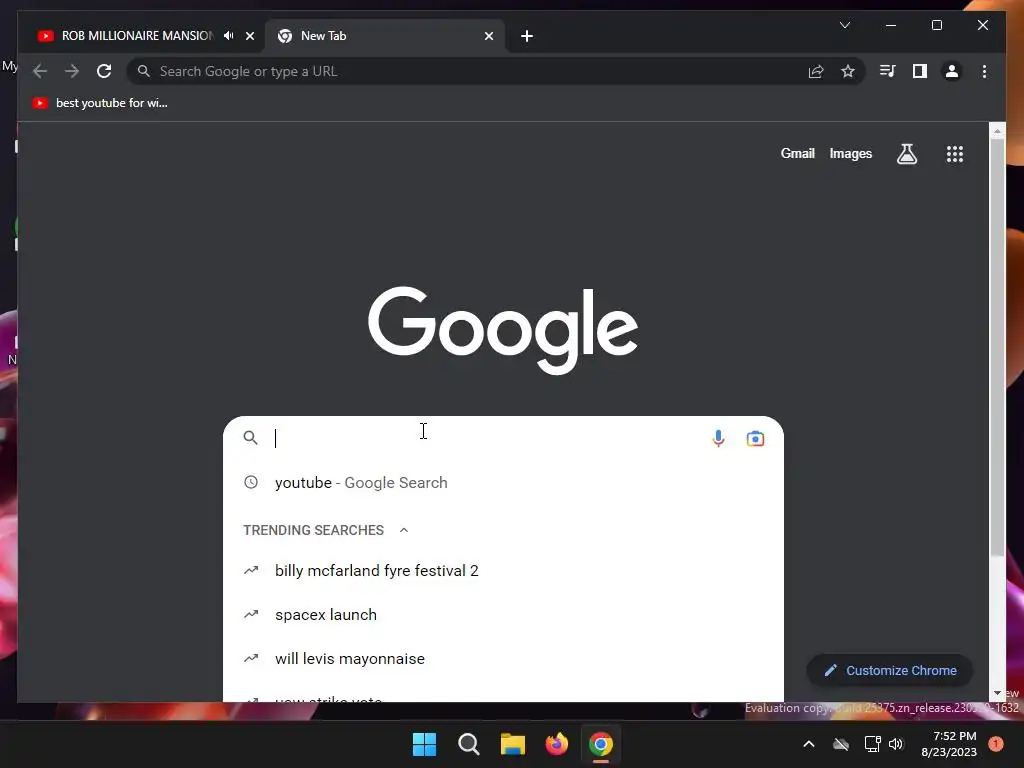The width and height of the screenshot is (1024, 768).
Task: Open the Images link
Action: point(850,153)
